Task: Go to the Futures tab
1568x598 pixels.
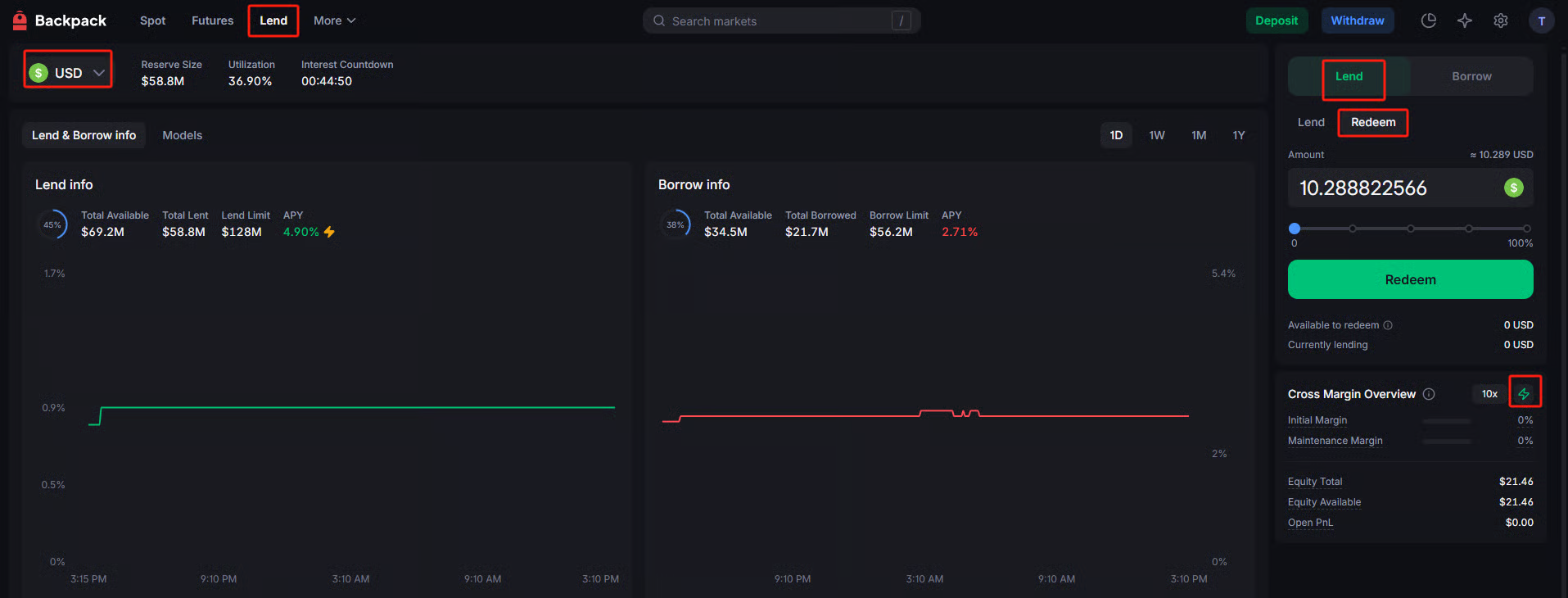Action: 212,20
